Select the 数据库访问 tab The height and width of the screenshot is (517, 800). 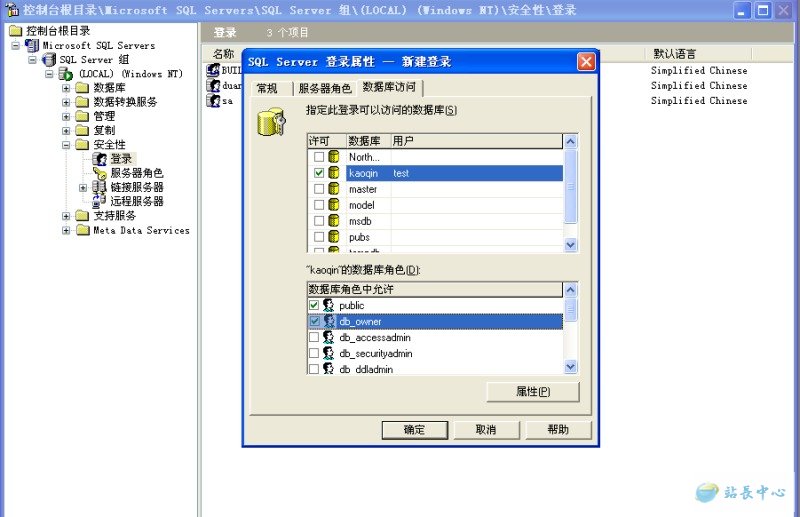[390, 87]
